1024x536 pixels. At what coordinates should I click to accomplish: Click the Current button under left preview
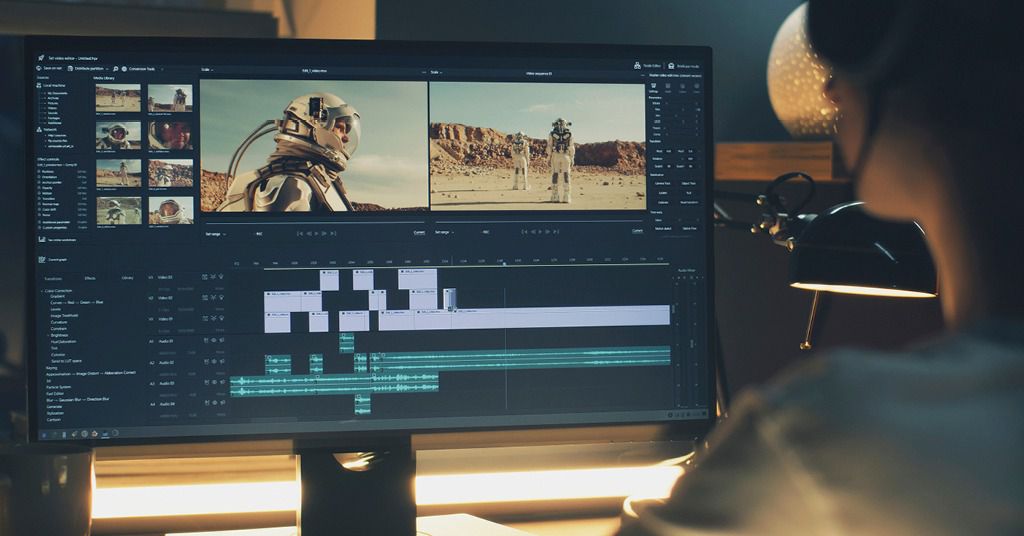419,232
